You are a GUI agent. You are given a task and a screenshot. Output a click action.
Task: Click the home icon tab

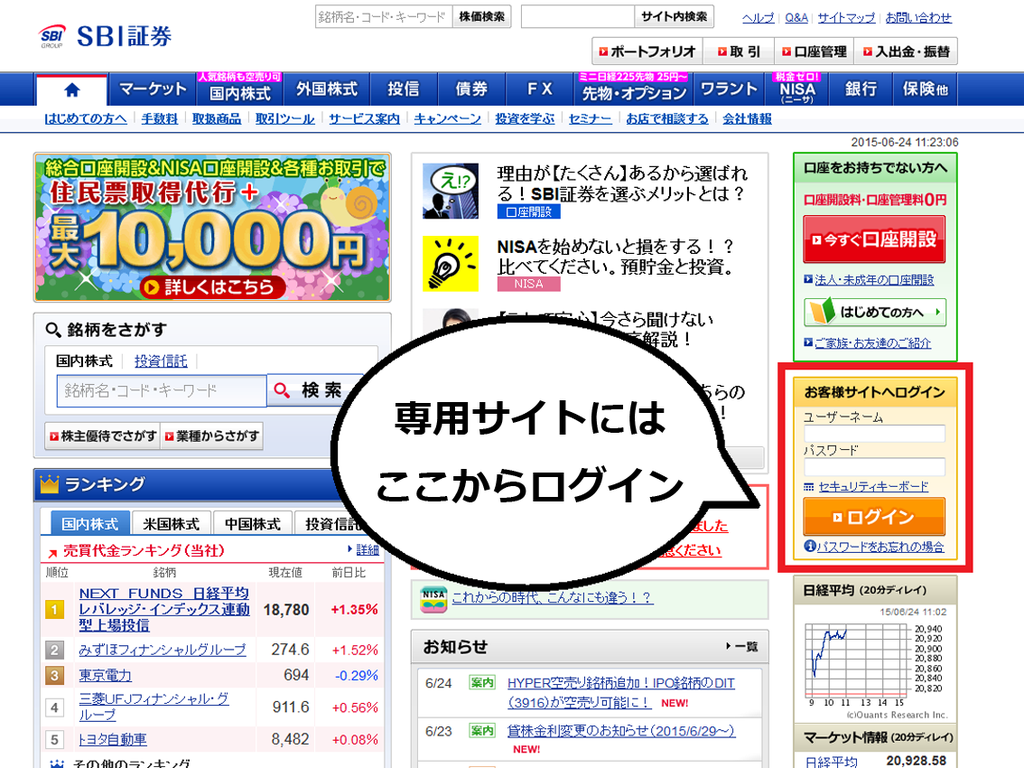click(71, 89)
